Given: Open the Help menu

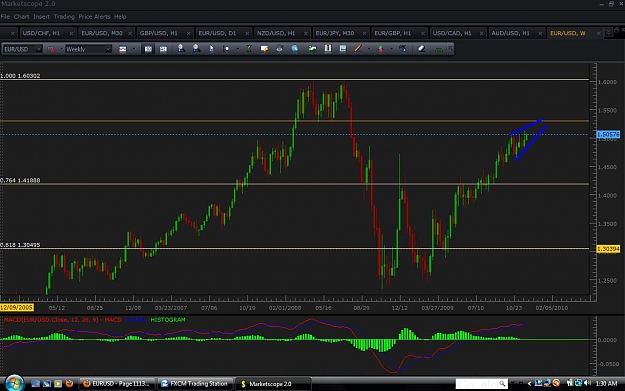Looking at the screenshot, I should 120,17.
